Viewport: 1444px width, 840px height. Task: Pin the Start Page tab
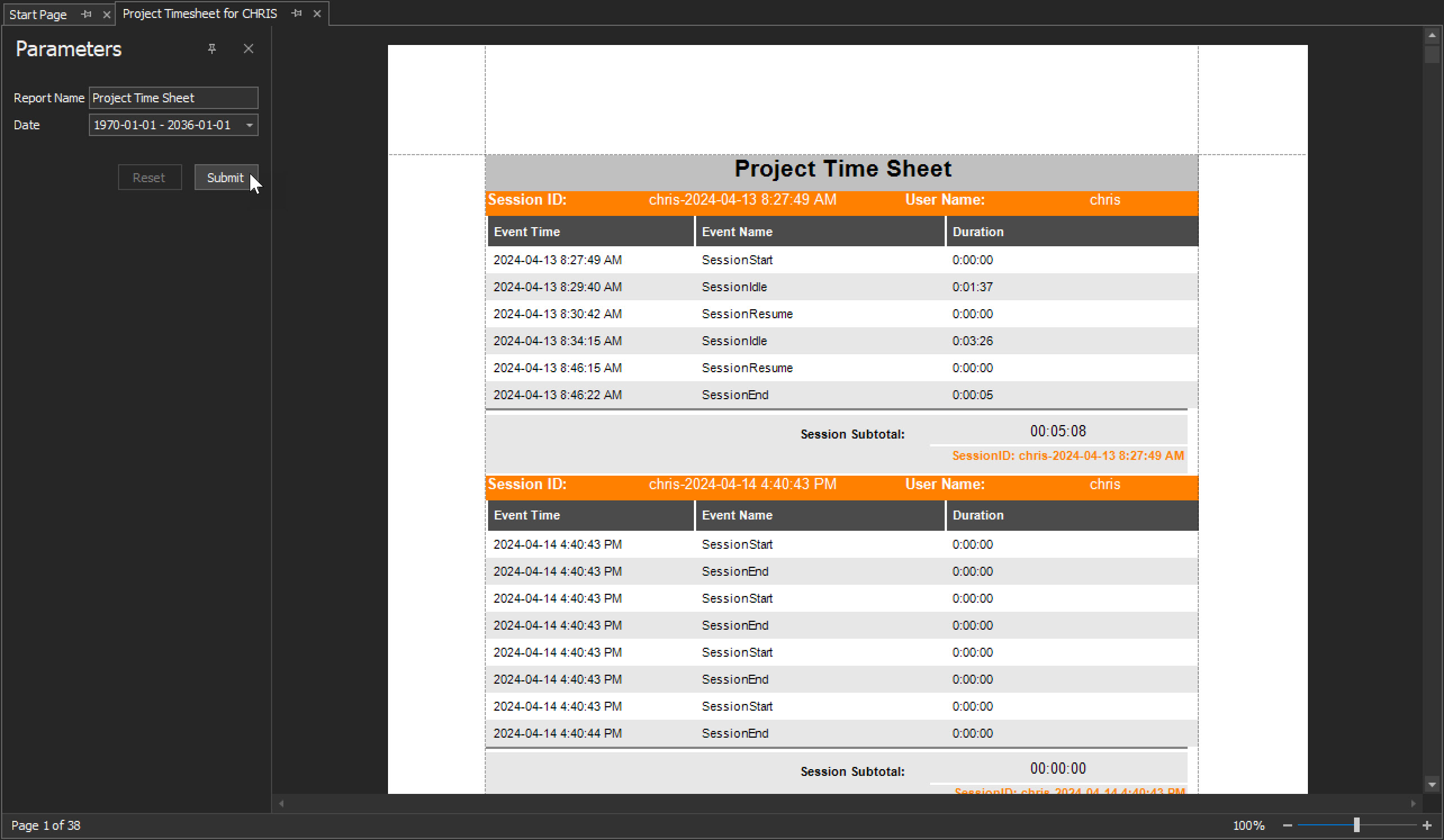click(x=87, y=14)
